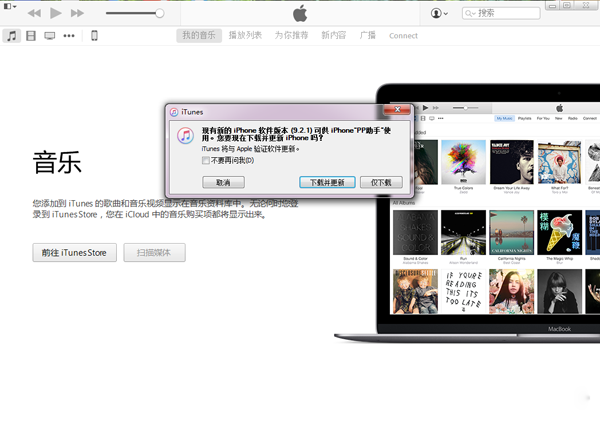Screen dimensions: 600x433
Task: Open the account user dropdown
Action: [439, 13]
